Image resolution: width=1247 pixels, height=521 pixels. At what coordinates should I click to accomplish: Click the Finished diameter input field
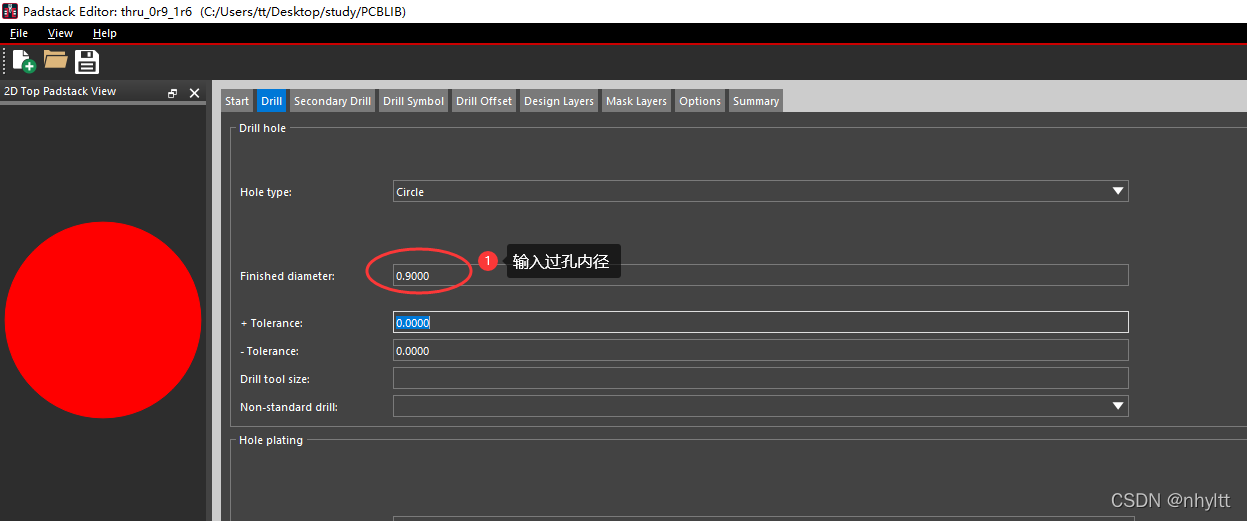[760, 275]
